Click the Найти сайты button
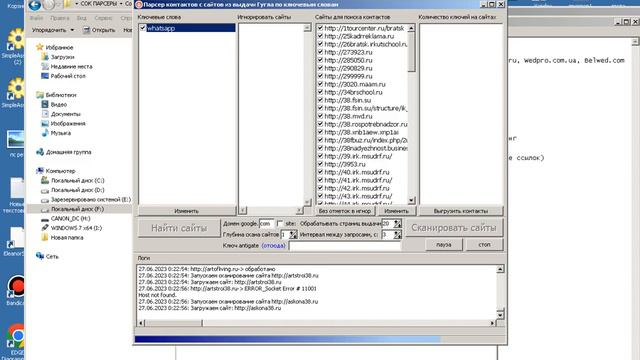640x360 pixels. (179, 228)
